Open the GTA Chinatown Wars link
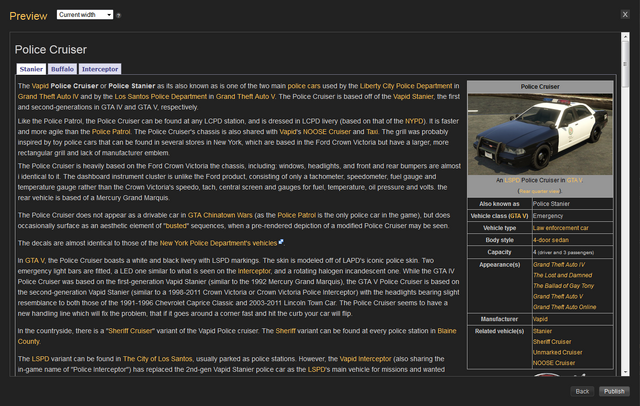 pos(220,215)
